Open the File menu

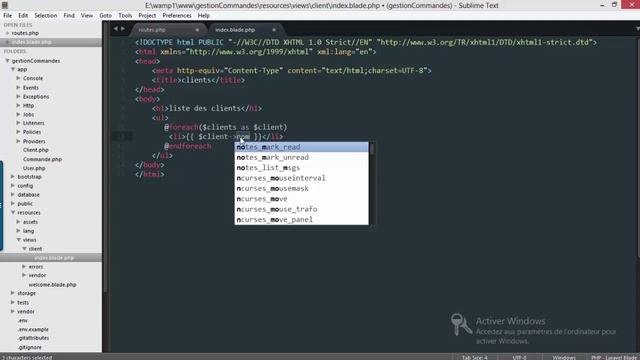click(7, 16)
